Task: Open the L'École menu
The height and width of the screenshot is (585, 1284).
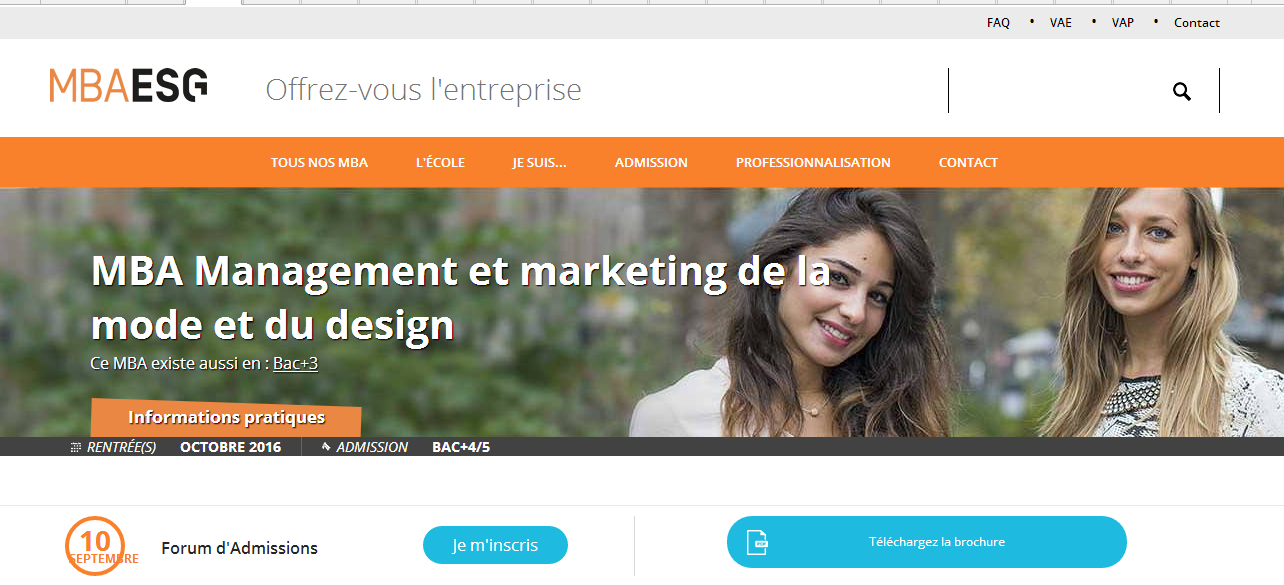Action: pos(440,162)
